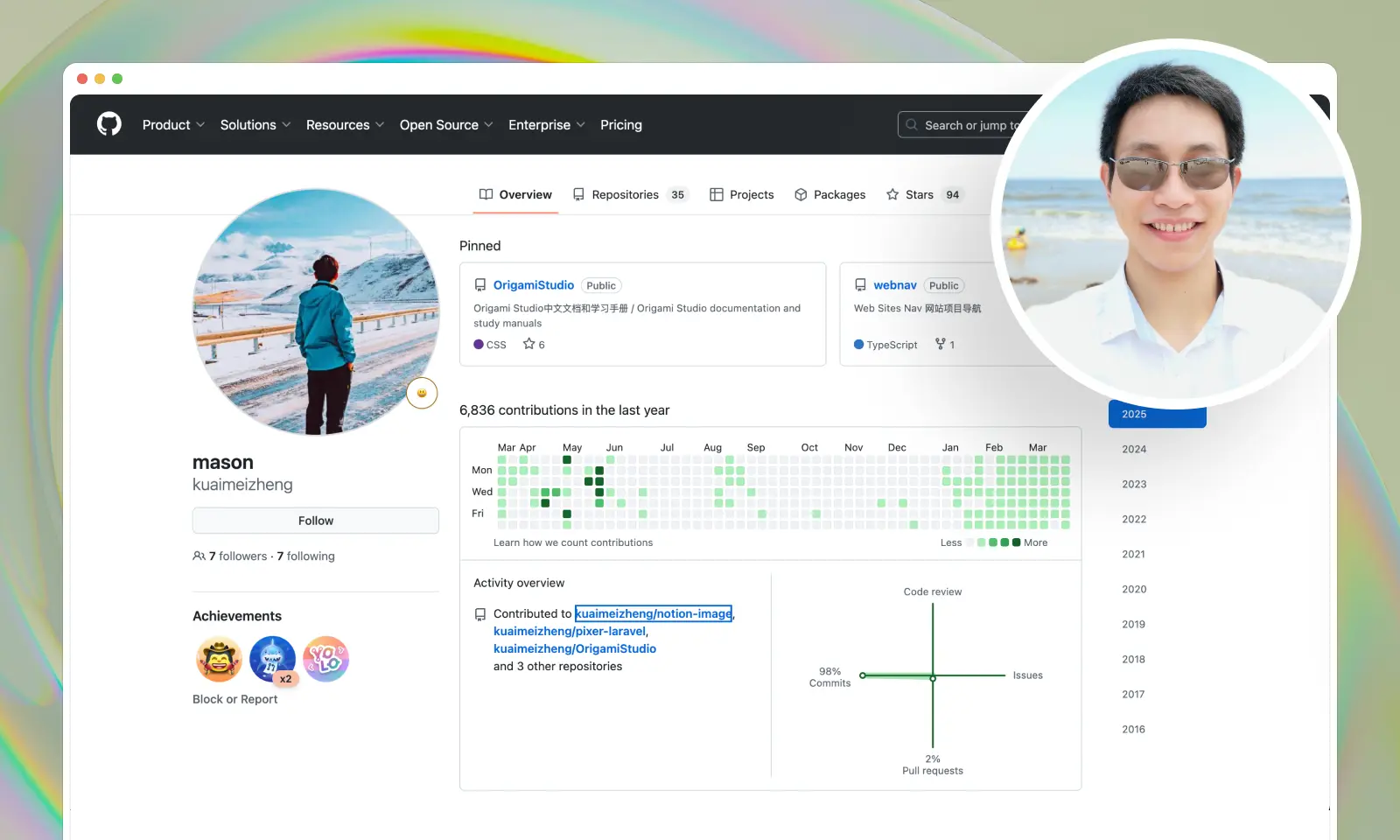Open the Stars tab
Image resolution: width=1400 pixels, height=840 pixels.
(925, 194)
